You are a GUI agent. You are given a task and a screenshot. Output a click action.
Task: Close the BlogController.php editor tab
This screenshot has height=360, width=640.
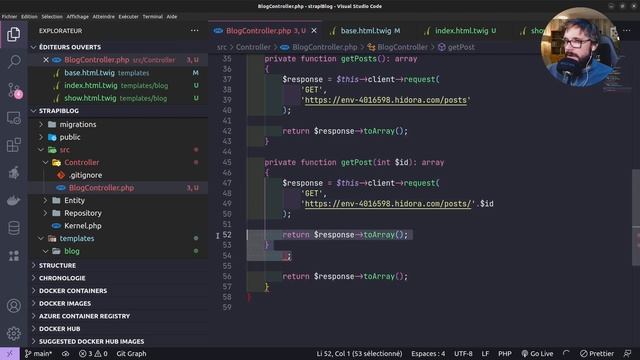pos(314,31)
